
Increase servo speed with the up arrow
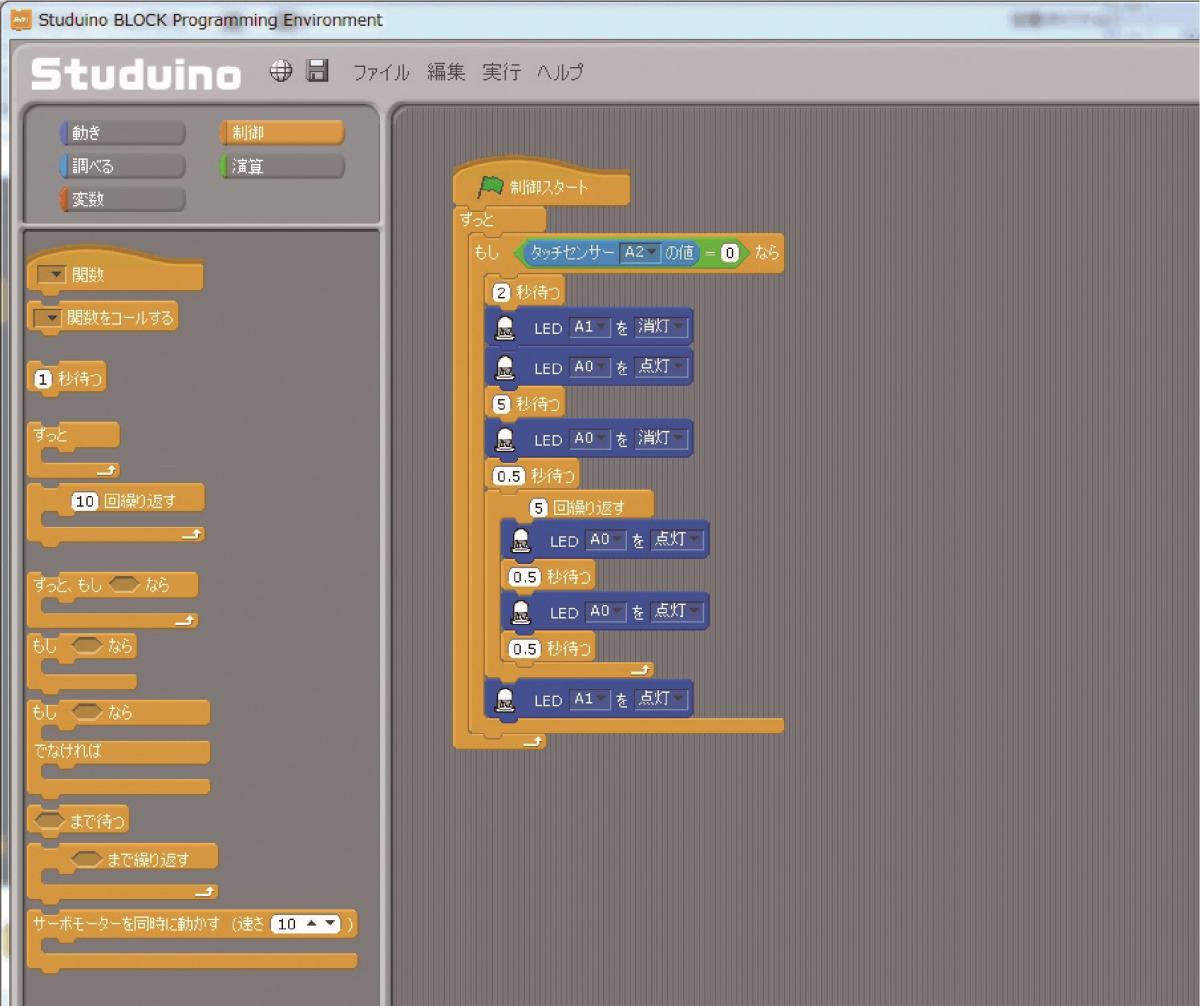point(313,924)
